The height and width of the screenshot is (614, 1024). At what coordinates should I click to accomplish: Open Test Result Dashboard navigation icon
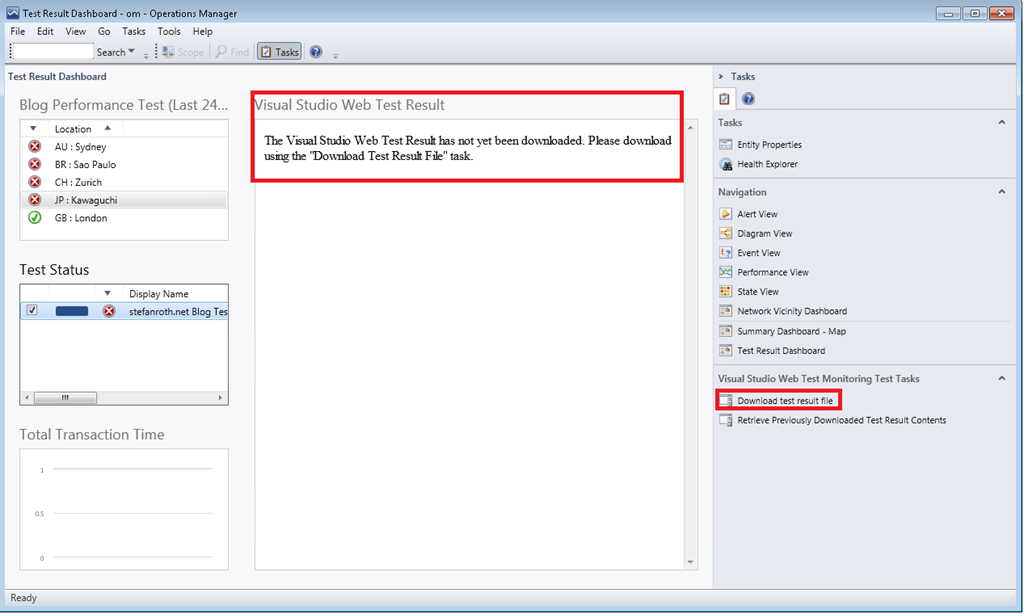point(726,351)
